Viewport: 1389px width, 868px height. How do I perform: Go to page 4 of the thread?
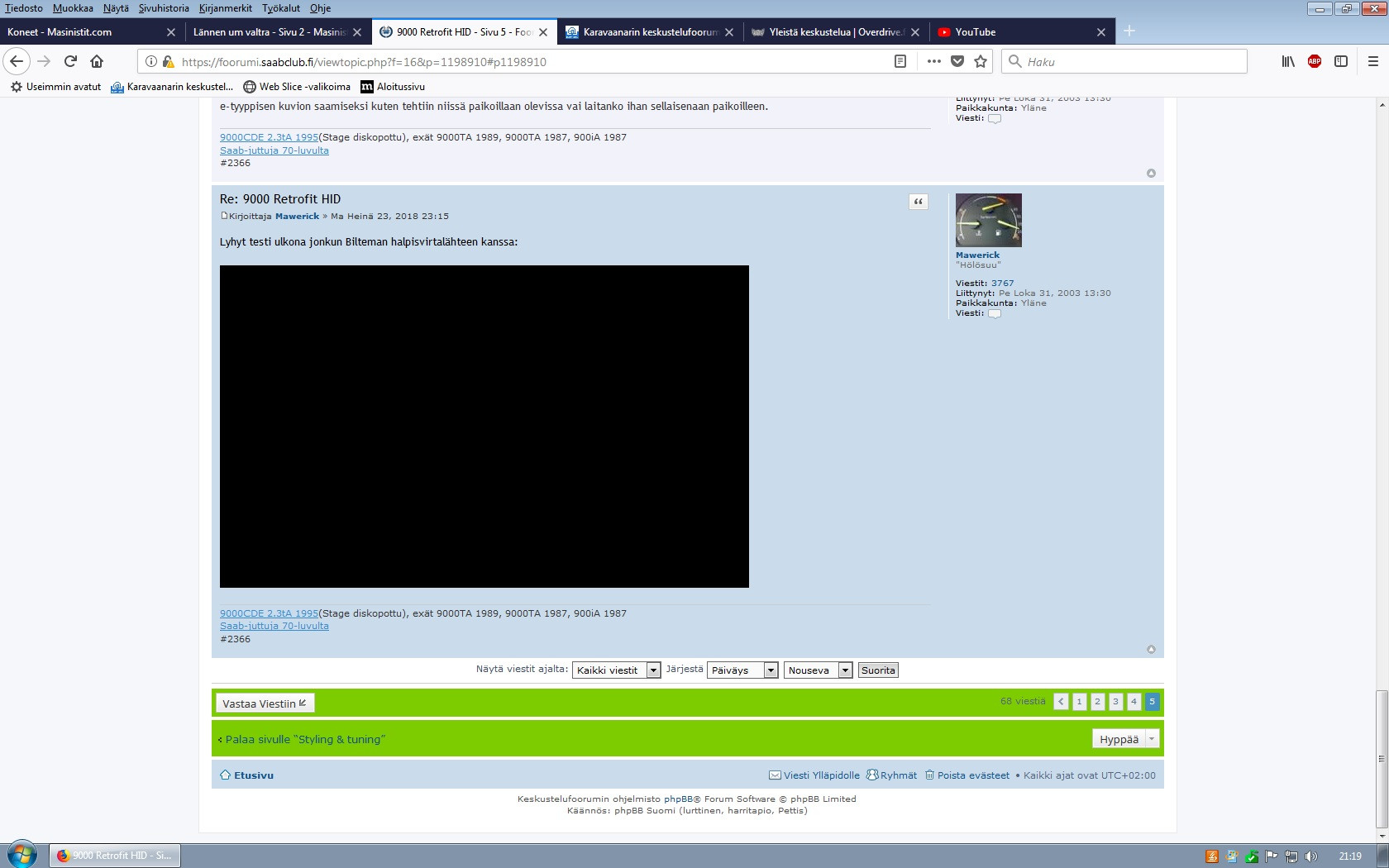[x=1134, y=702]
